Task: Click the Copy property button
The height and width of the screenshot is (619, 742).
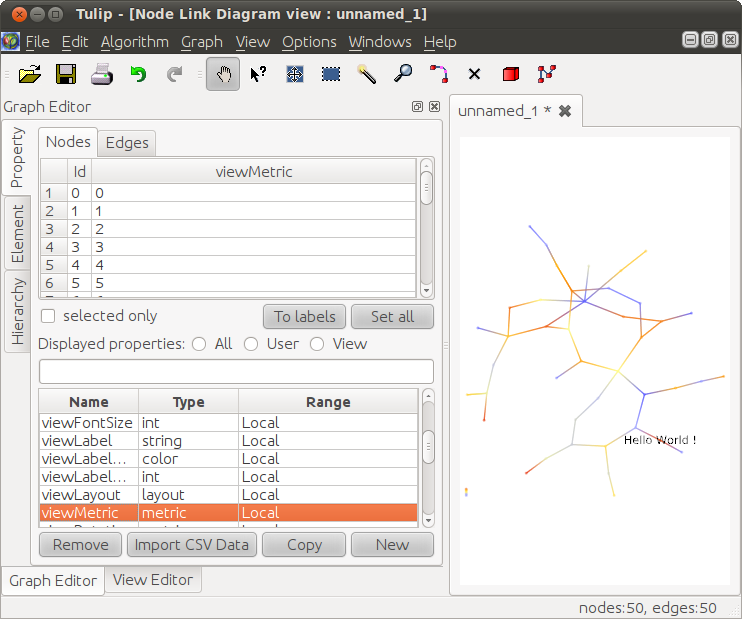Action: pos(304,545)
